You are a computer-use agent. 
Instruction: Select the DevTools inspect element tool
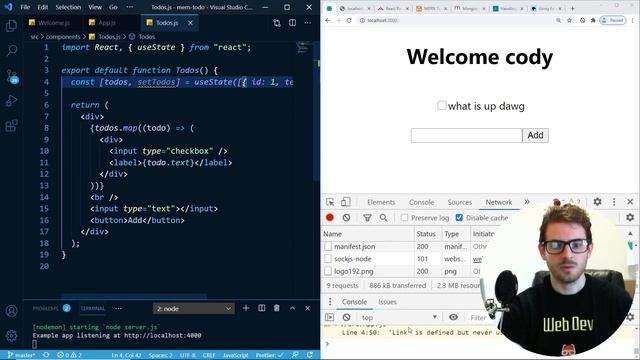click(x=330, y=202)
